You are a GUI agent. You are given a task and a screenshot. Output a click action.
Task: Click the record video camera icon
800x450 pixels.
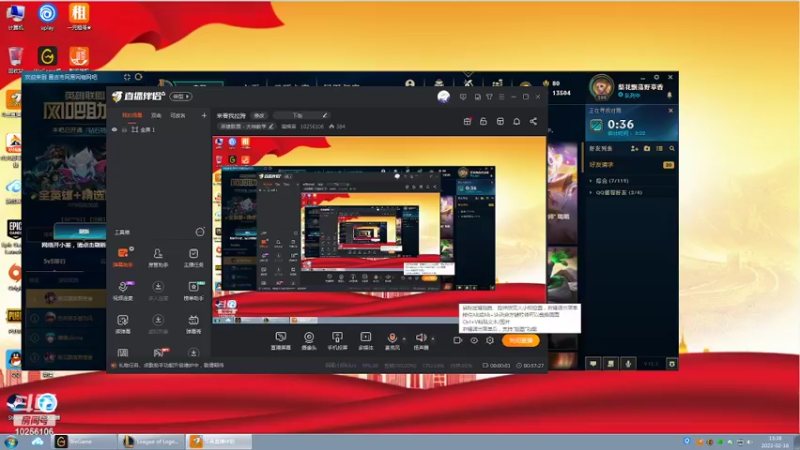458,340
